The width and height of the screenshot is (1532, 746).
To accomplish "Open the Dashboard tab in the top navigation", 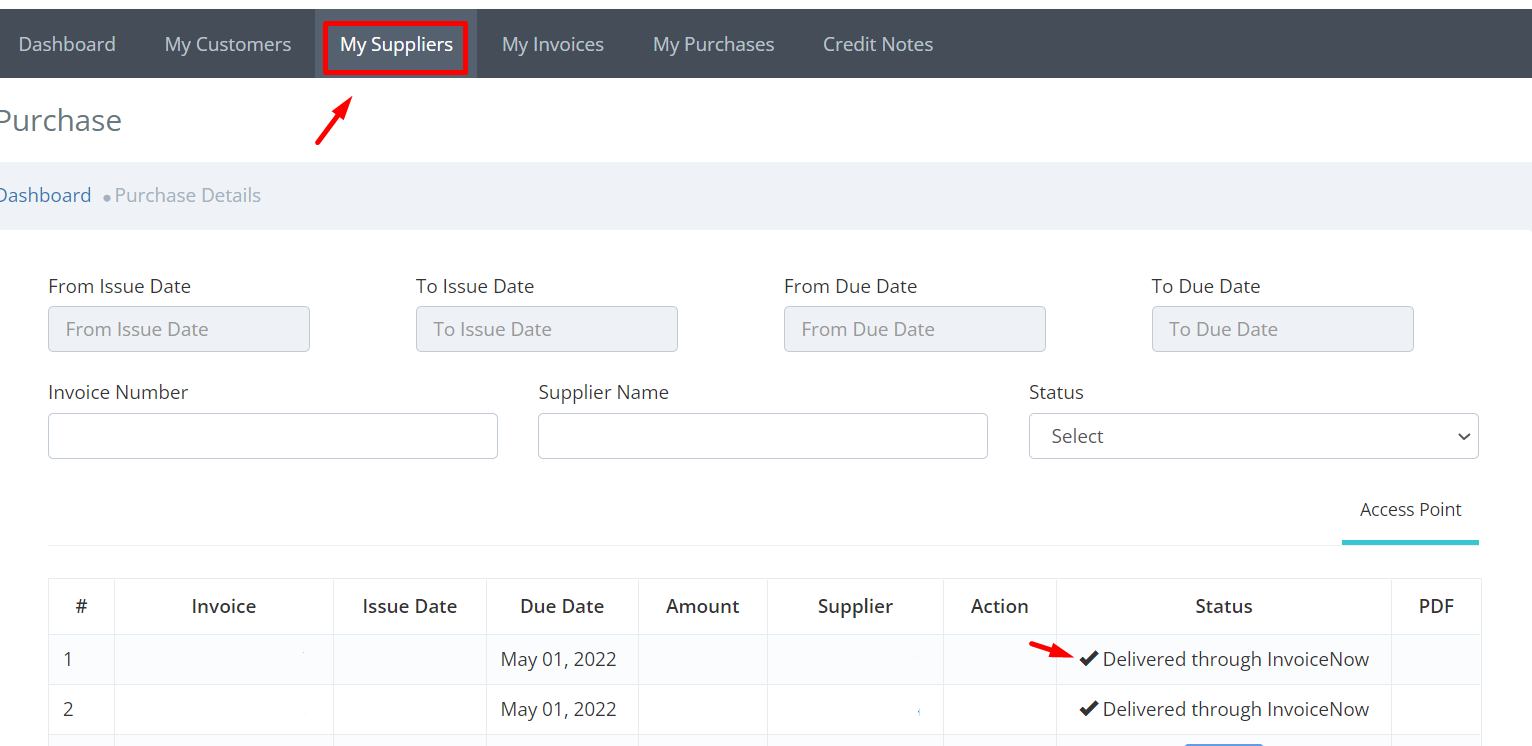I will point(67,44).
